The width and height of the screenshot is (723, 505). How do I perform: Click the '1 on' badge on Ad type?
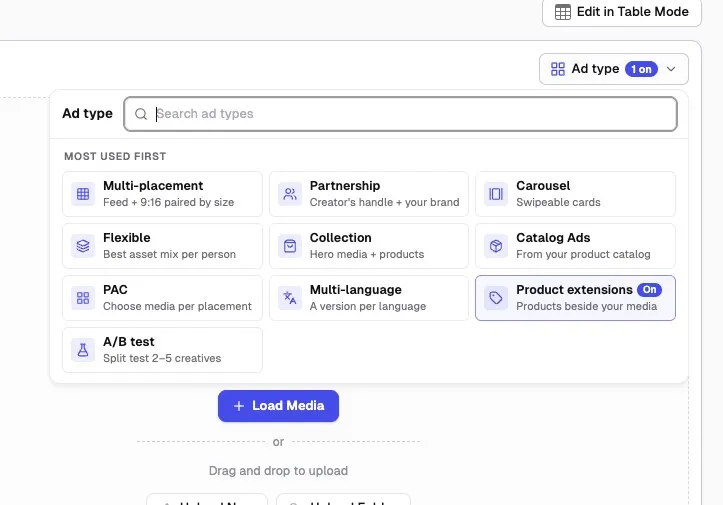click(x=641, y=69)
